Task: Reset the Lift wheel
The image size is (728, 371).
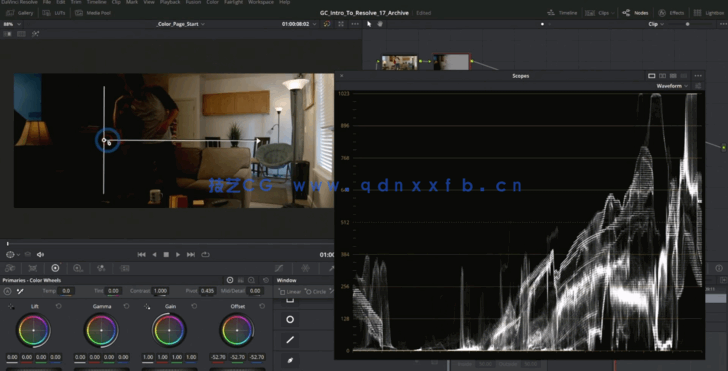Action: (x=58, y=306)
